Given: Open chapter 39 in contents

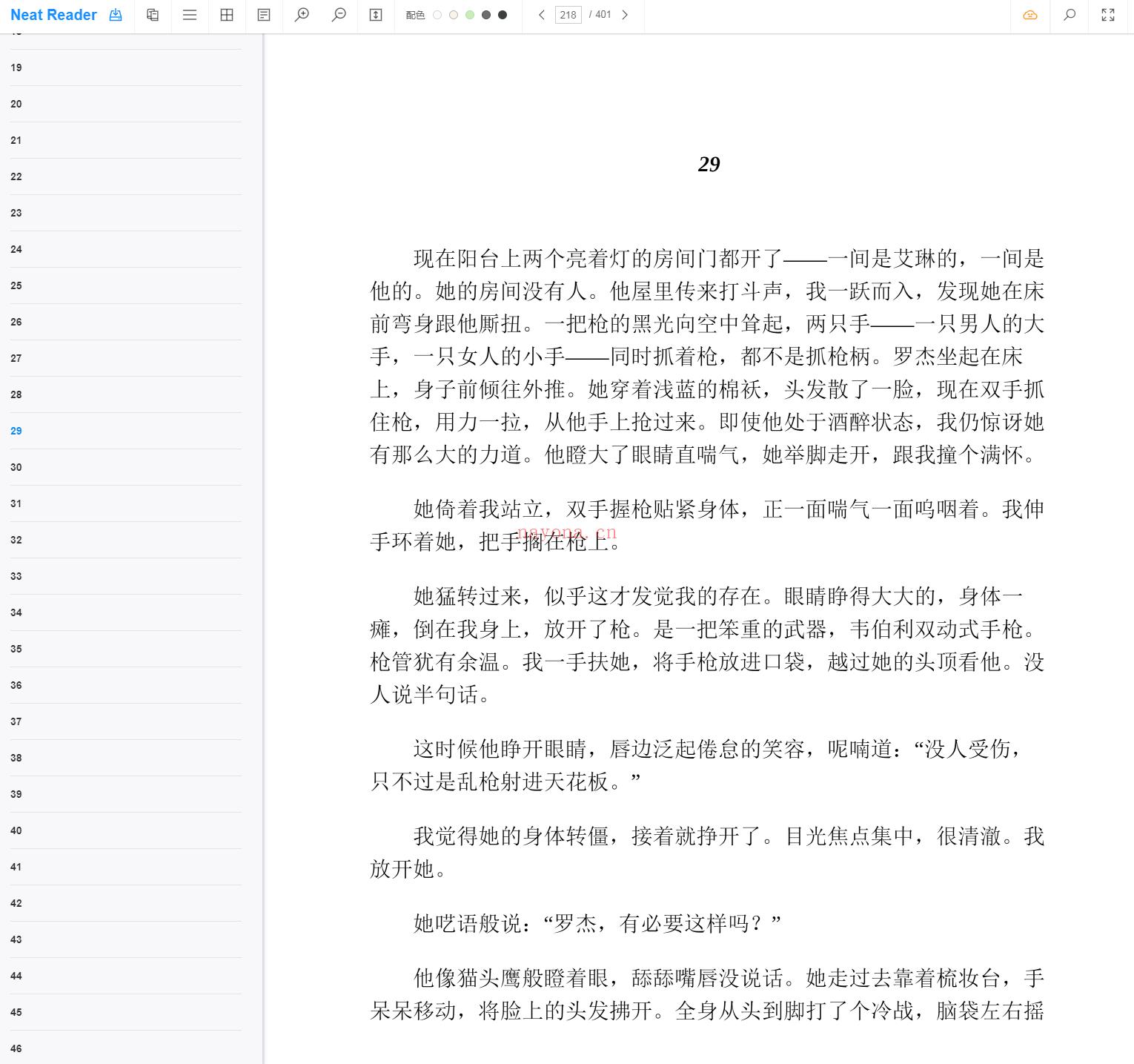Looking at the screenshot, I should (x=126, y=794).
